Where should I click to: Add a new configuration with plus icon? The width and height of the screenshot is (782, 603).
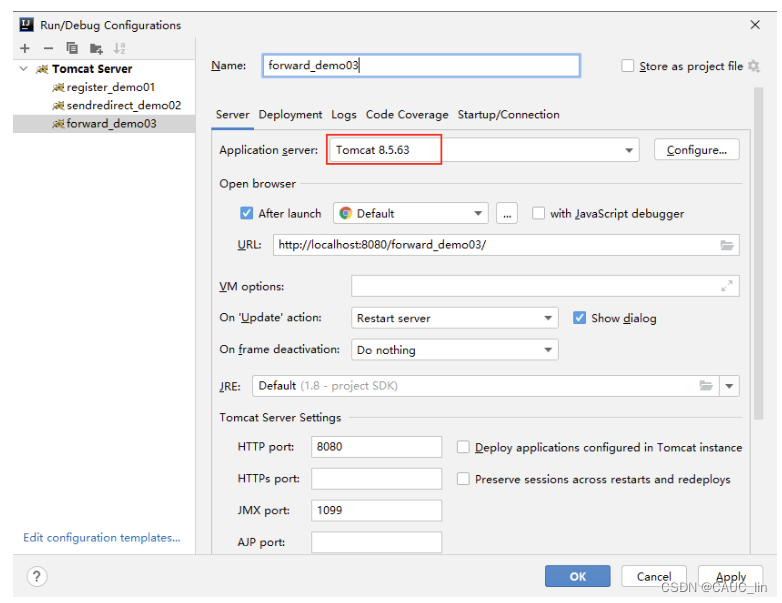(25, 48)
